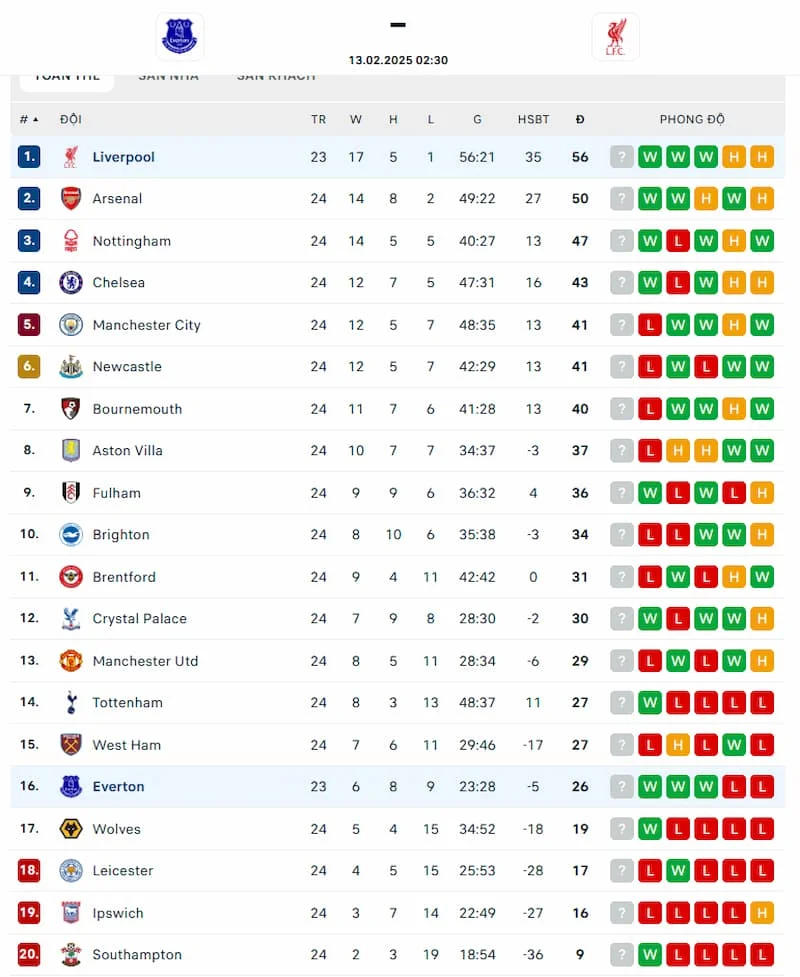
Task: Switch to the Sân nhà tab
Action: 168,77
